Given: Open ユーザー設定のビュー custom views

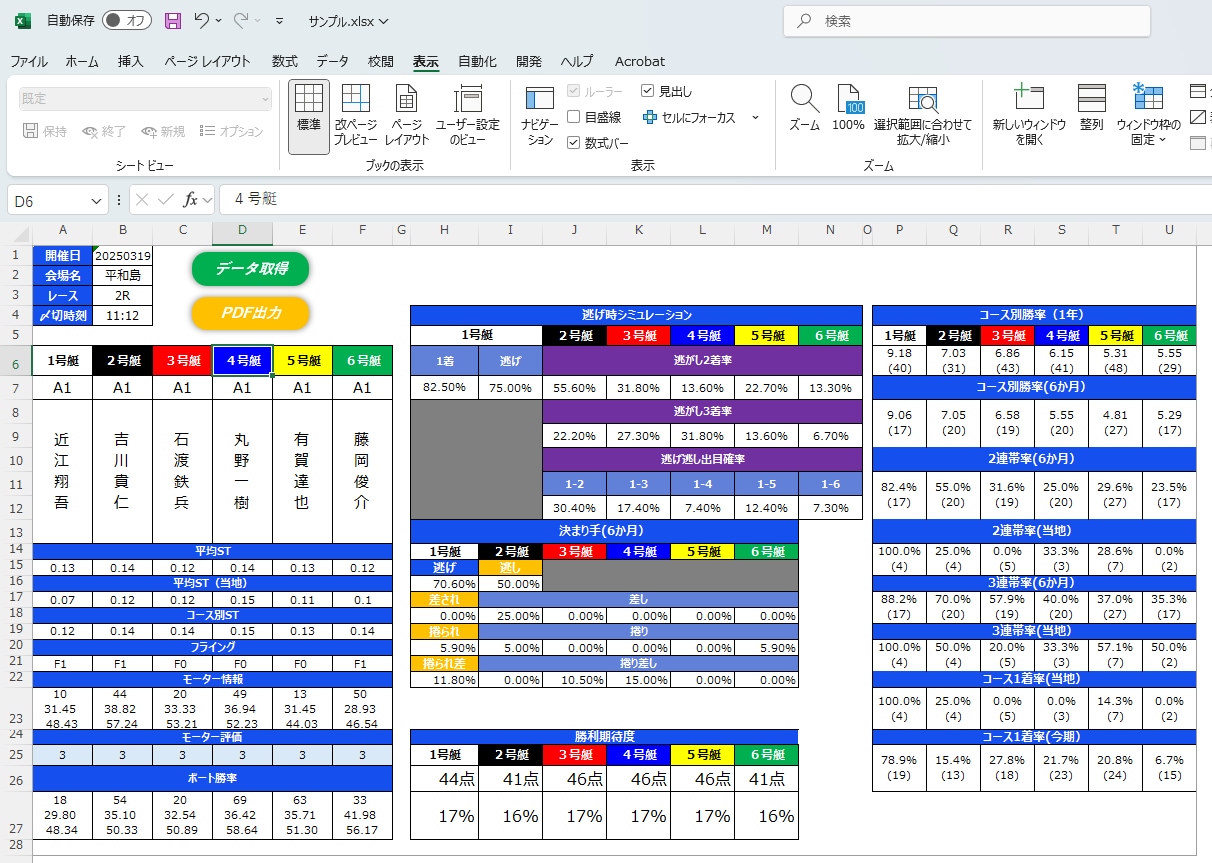Looking at the screenshot, I should [467, 116].
